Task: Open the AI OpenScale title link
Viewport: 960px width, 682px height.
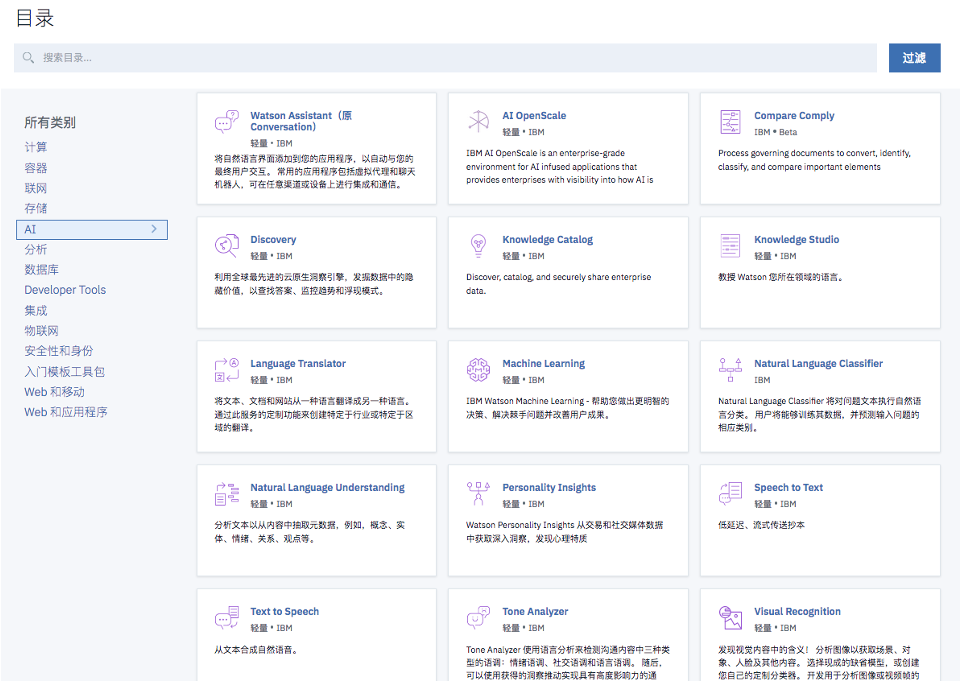Action: (x=534, y=116)
